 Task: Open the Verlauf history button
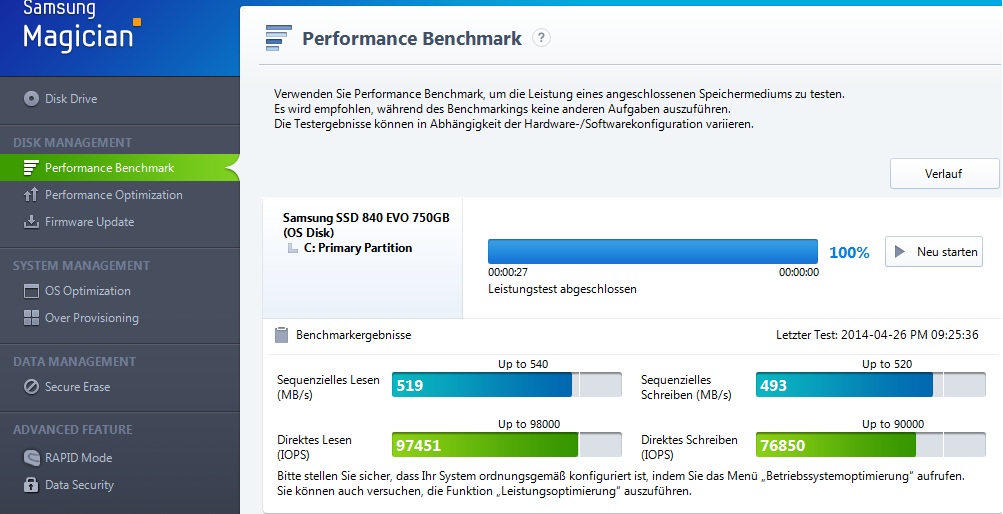(x=944, y=173)
